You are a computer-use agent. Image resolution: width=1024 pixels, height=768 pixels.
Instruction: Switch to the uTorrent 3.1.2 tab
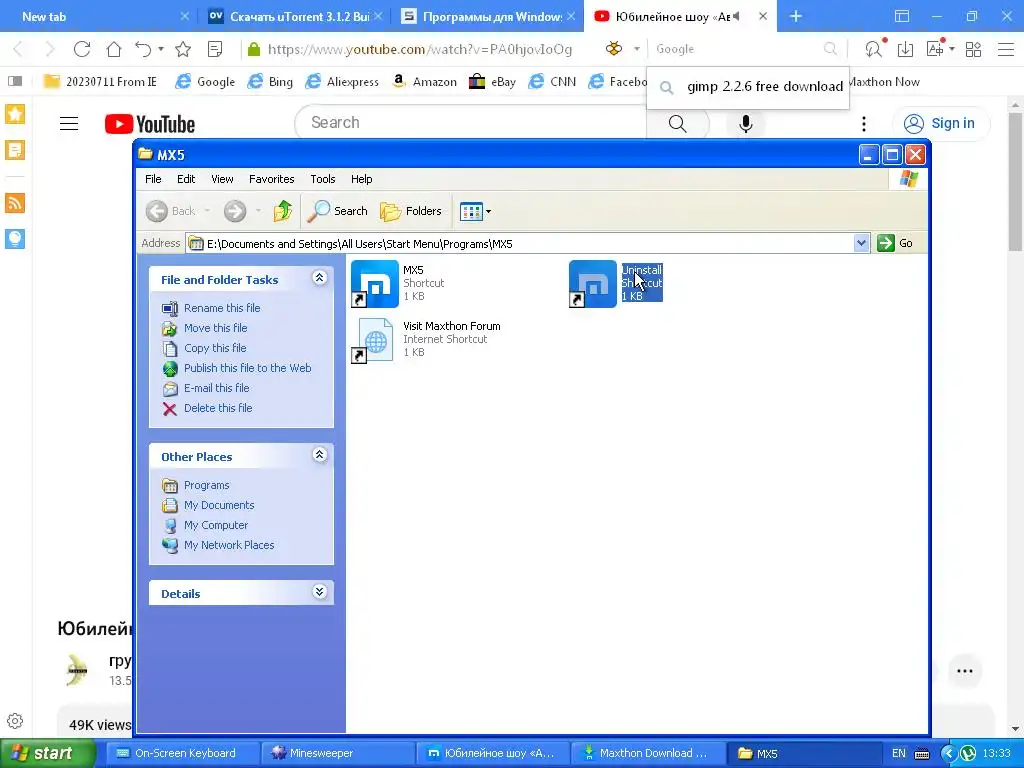(295, 16)
